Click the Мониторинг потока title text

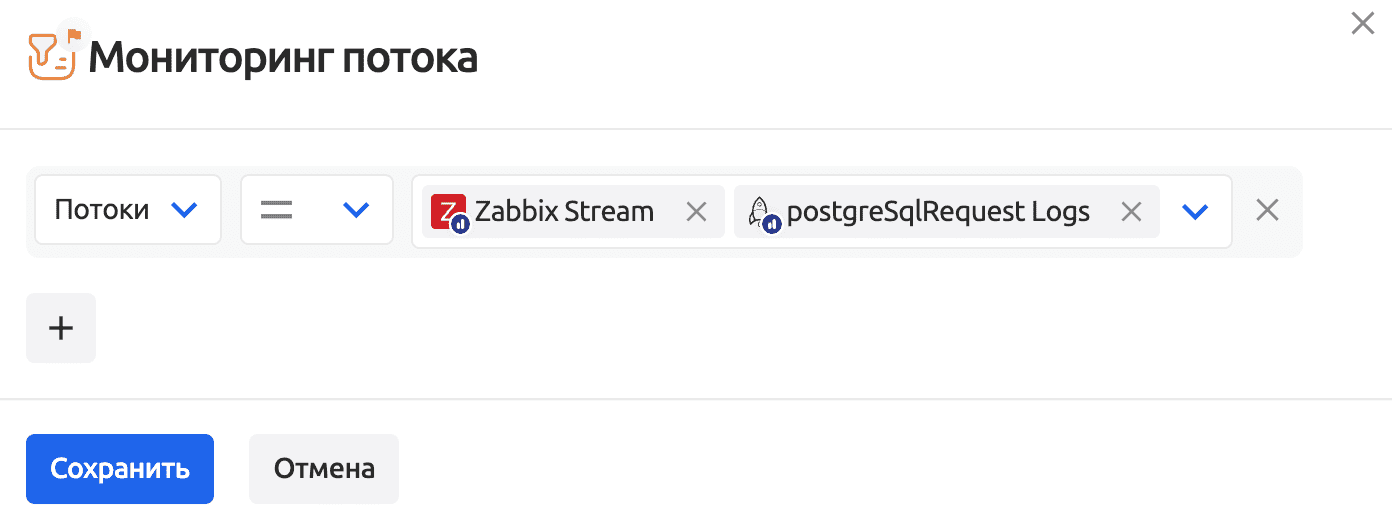(283, 58)
